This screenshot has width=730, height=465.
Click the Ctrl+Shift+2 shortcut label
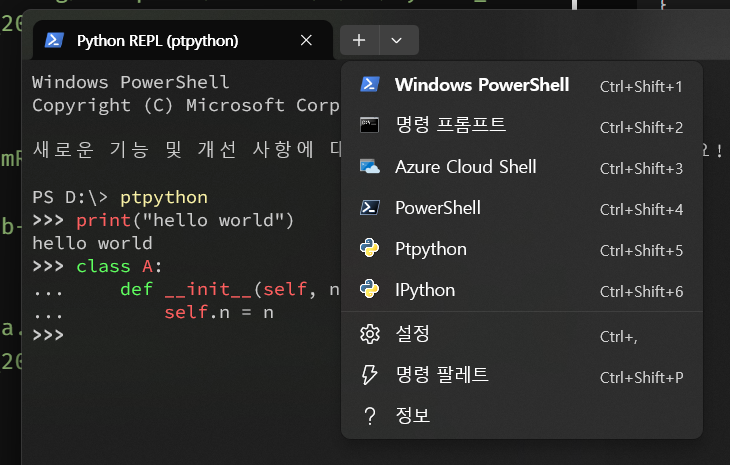641,128
